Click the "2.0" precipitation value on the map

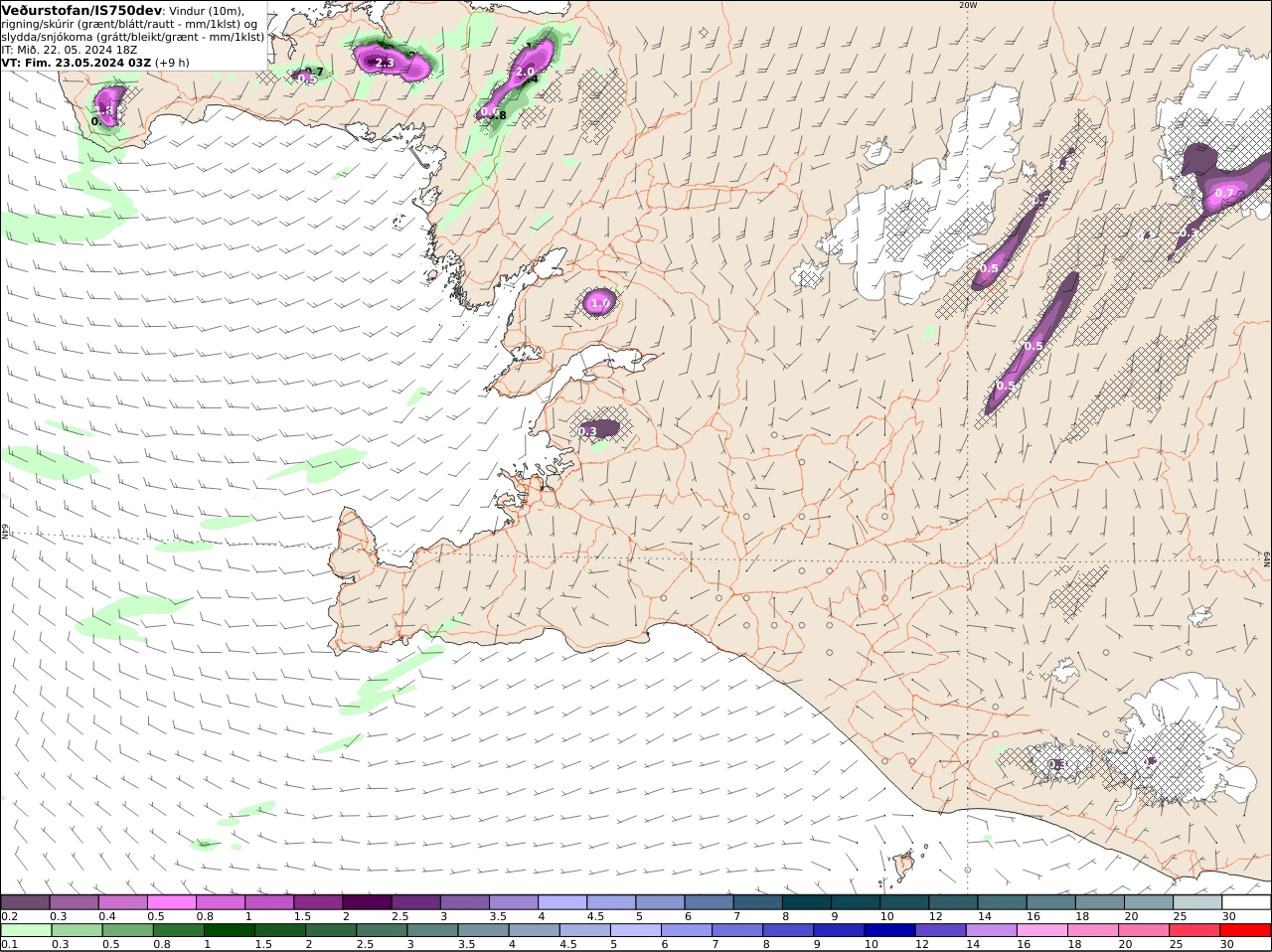[525, 72]
